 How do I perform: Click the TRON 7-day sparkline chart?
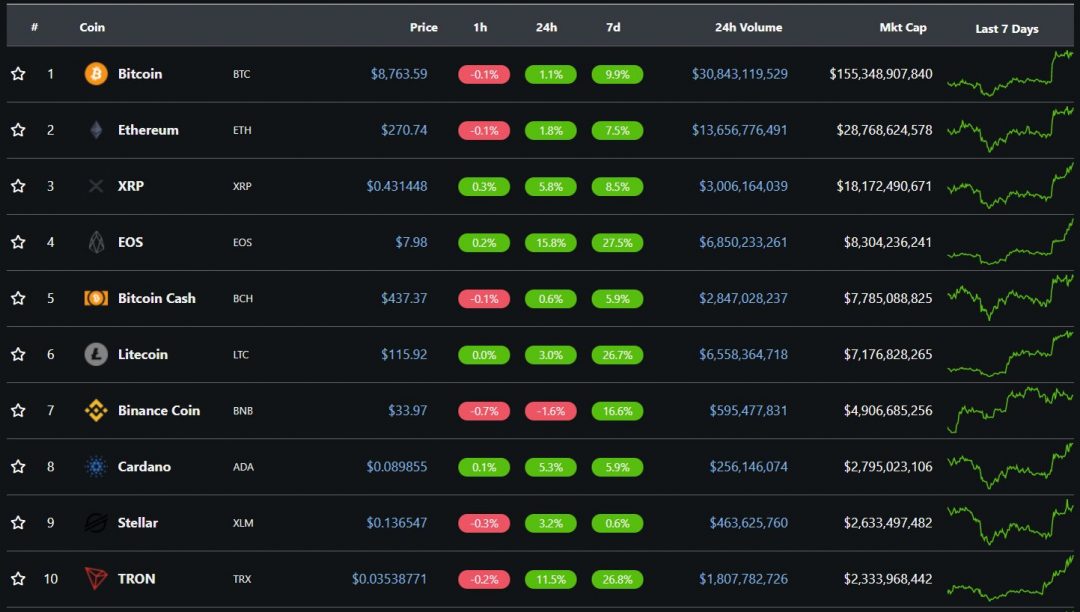1010,577
